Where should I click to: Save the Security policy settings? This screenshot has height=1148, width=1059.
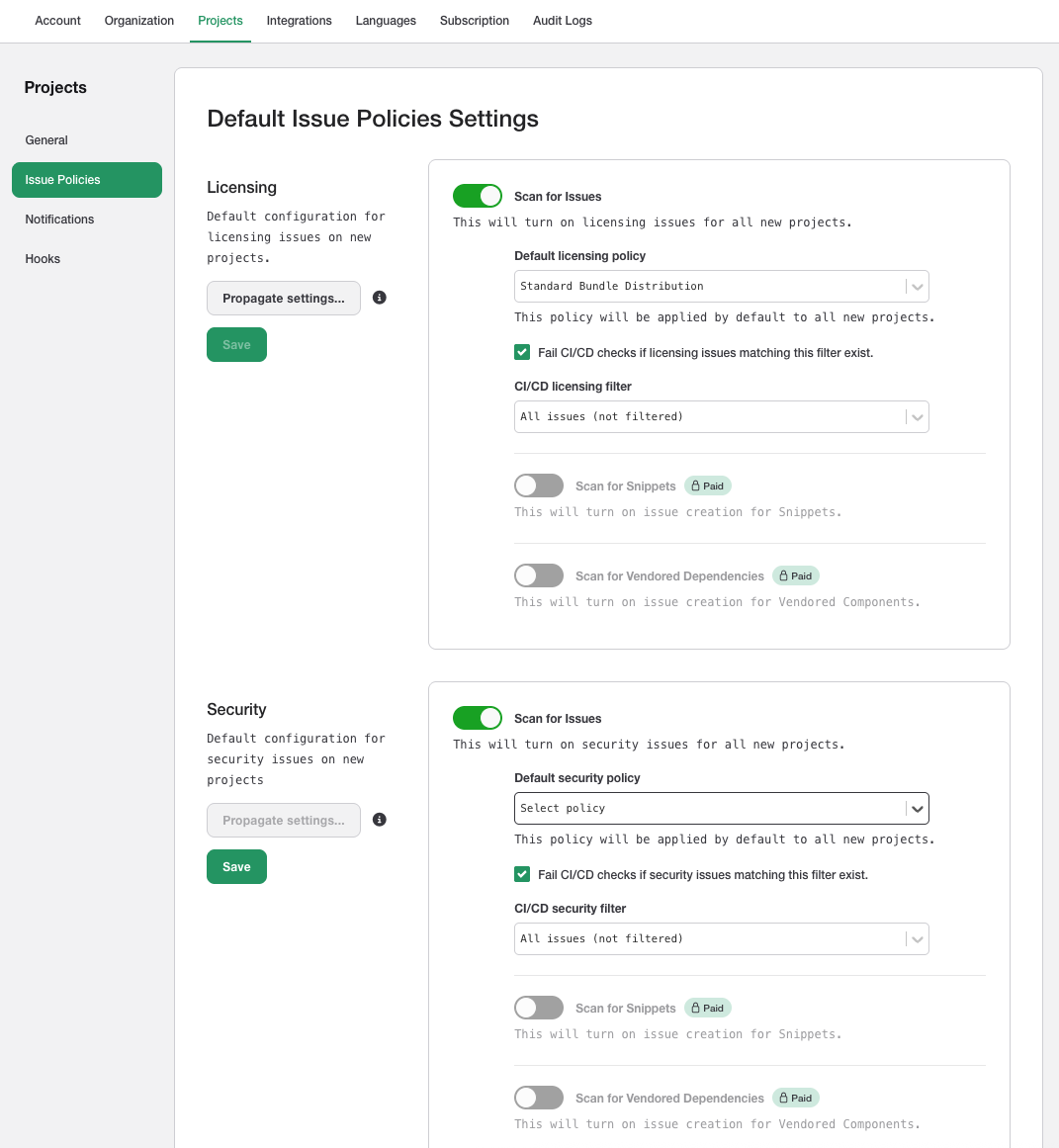click(x=236, y=867)
